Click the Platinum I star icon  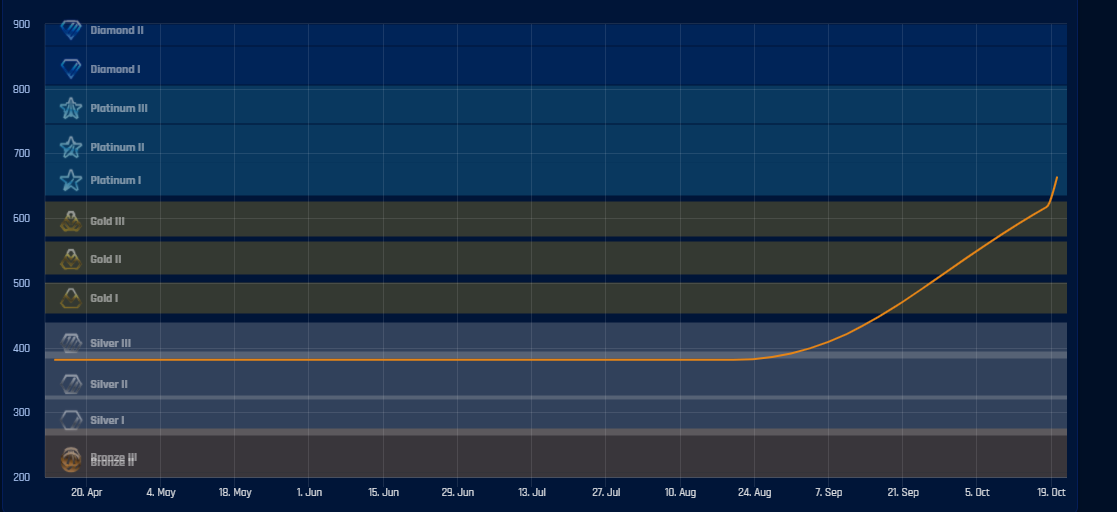tap(71, 180)
